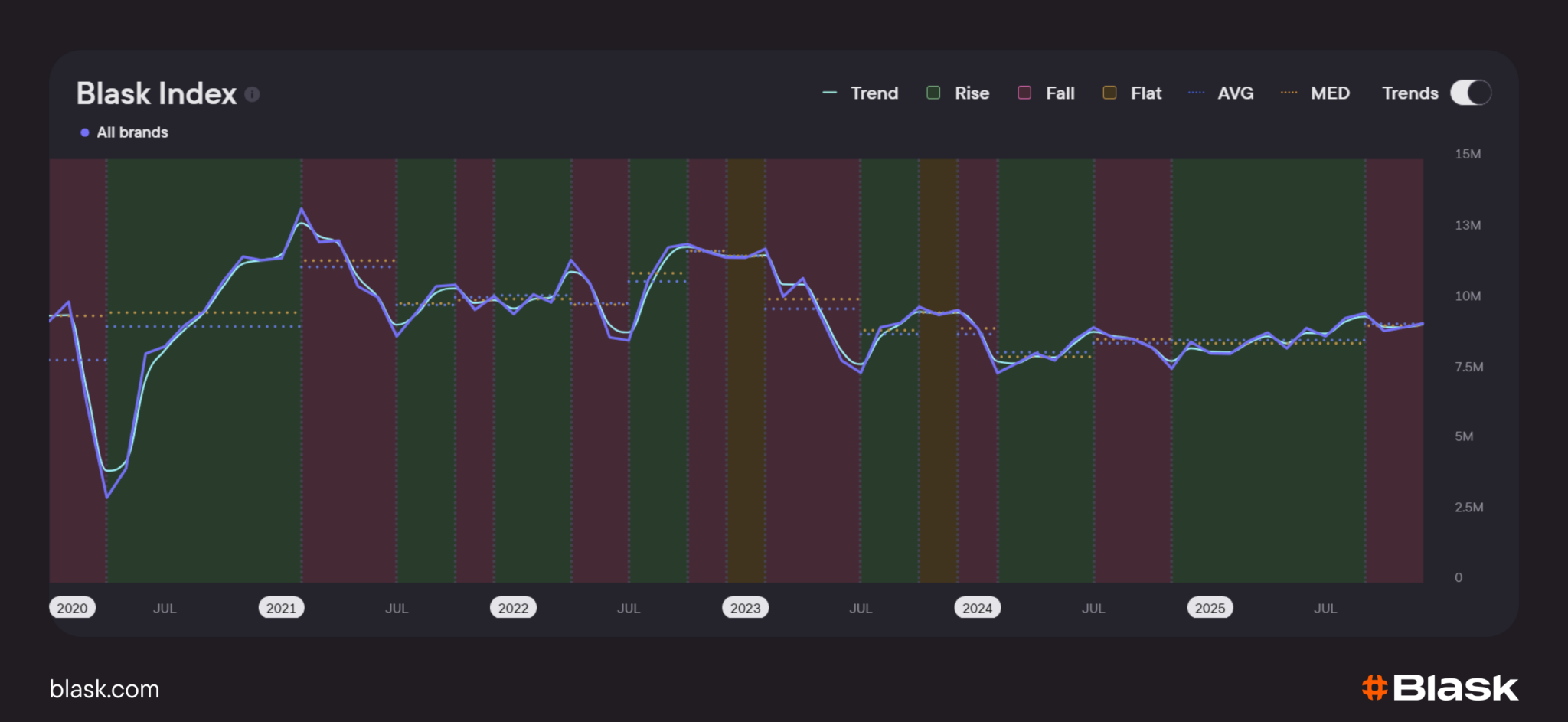
Task: Click the Blask Index title
Action: (x=156, y=93)
